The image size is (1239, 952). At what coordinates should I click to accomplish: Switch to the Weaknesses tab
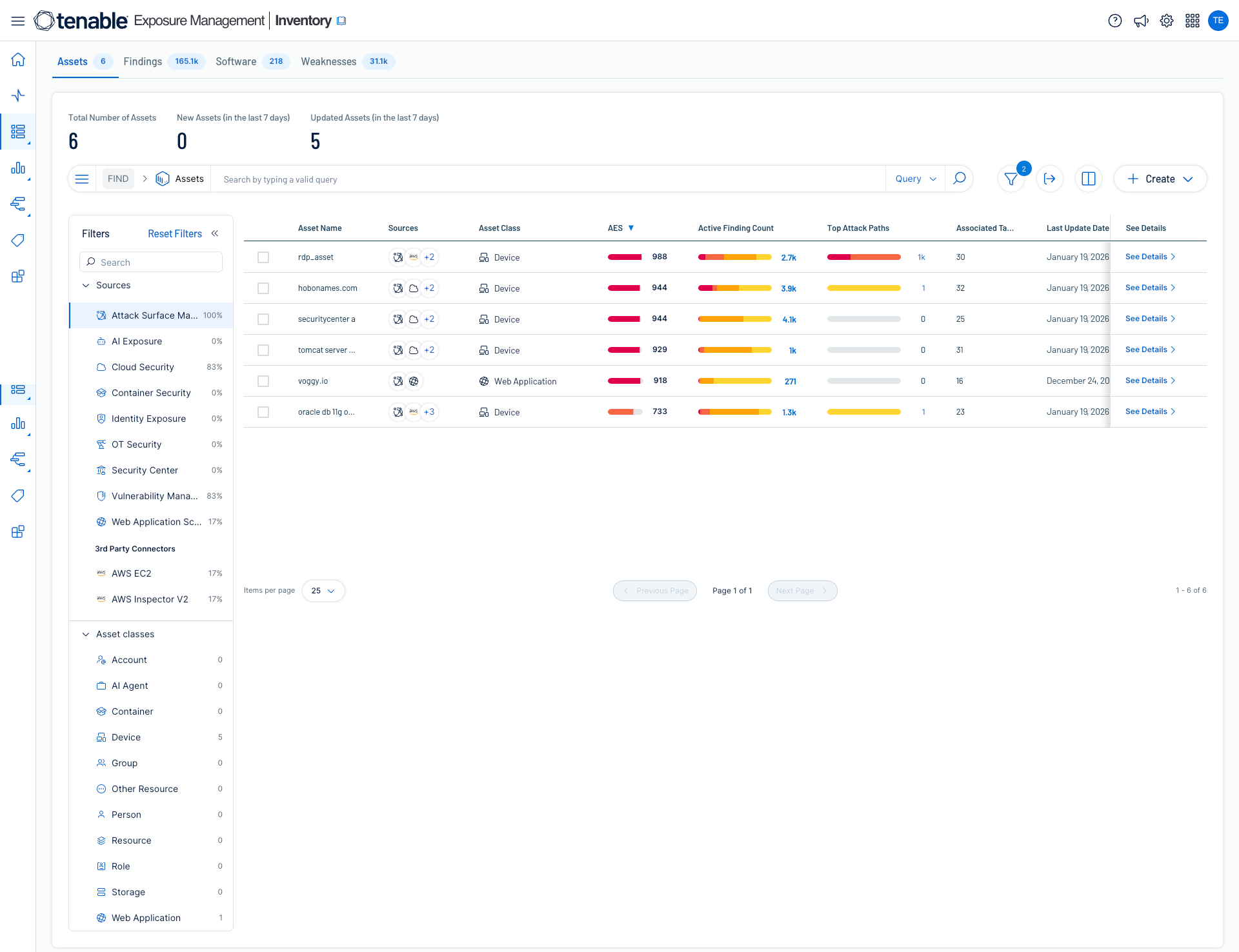click(x=328, y=61)
